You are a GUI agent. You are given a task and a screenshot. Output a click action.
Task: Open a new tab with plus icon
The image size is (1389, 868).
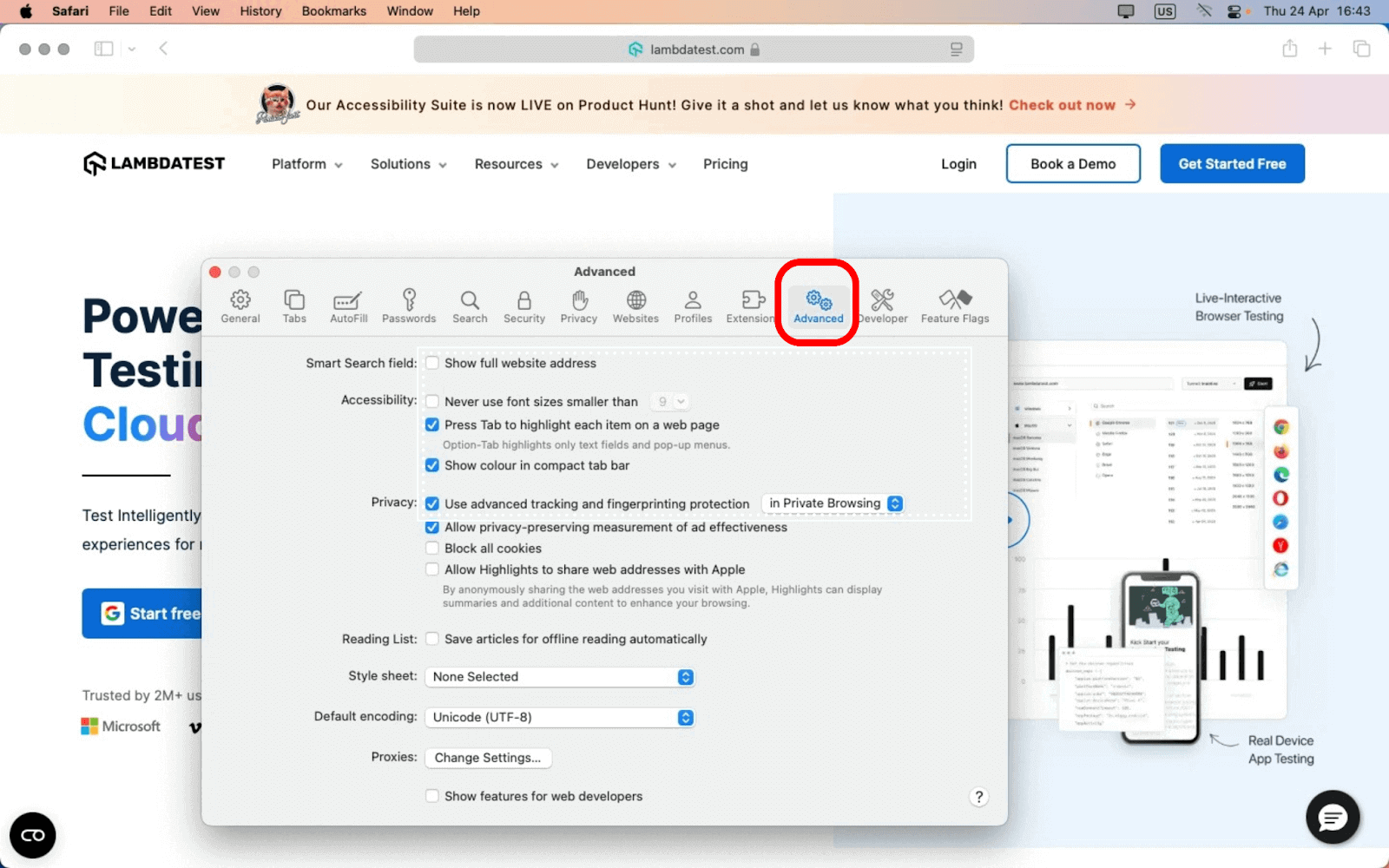[x=1325, y=49]
